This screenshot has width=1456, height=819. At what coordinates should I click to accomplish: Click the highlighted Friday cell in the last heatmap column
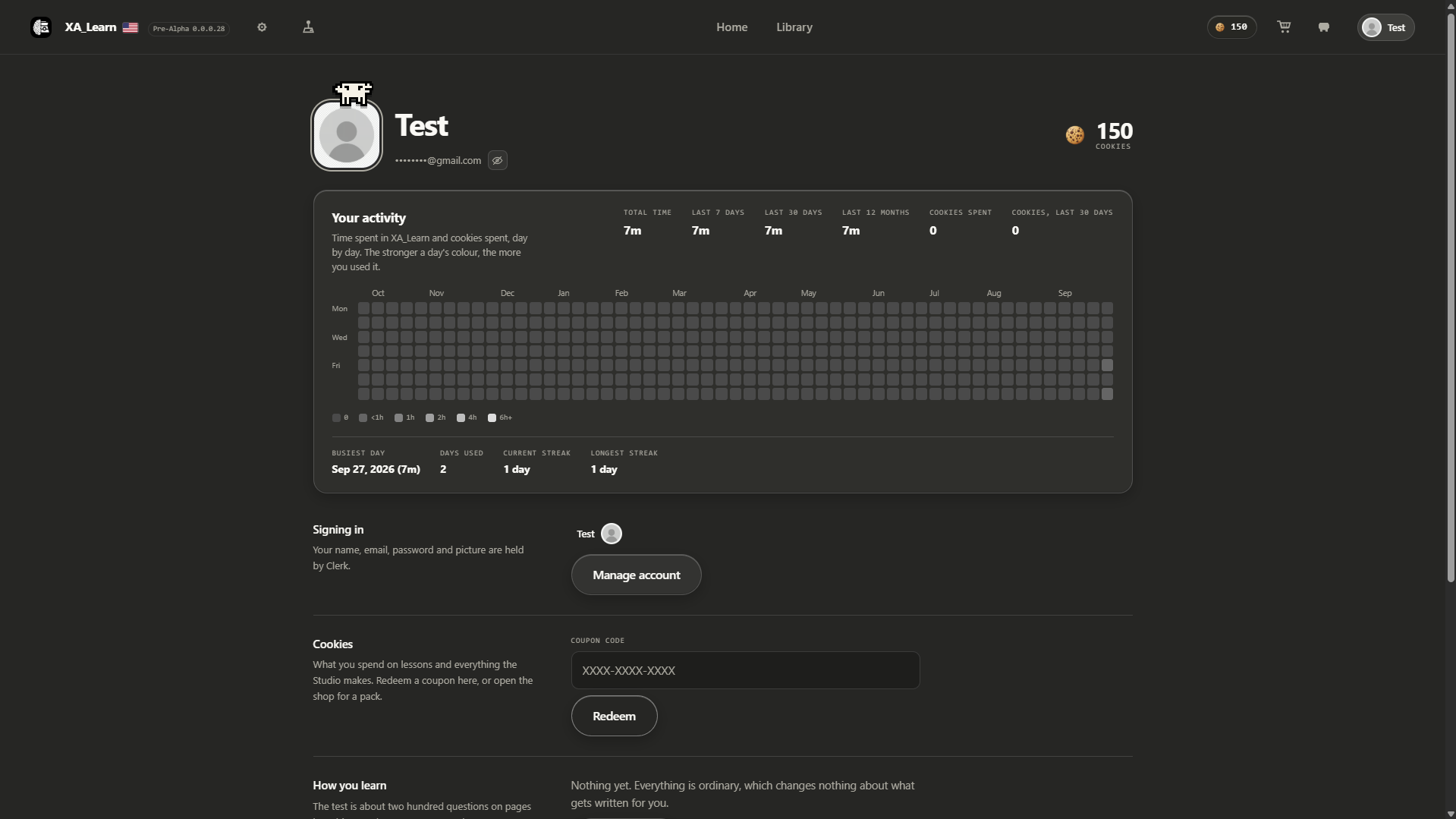1107,365
